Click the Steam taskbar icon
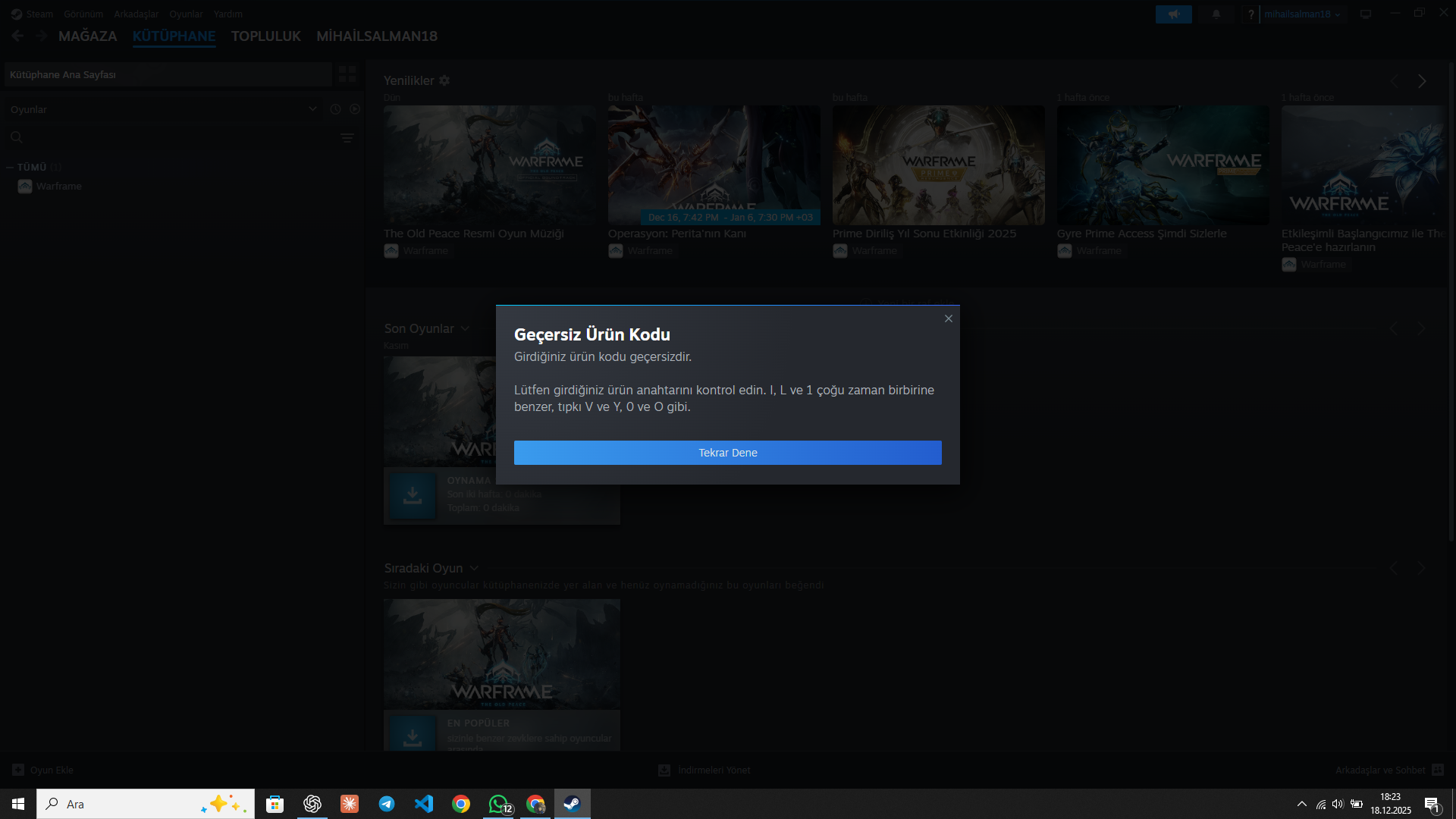Image resolution: width=1456 pixels, height=819 pixels. 573,804
